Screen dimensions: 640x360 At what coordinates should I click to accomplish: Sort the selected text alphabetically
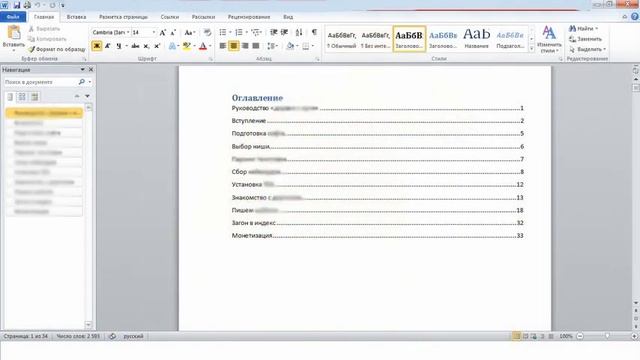299,32
